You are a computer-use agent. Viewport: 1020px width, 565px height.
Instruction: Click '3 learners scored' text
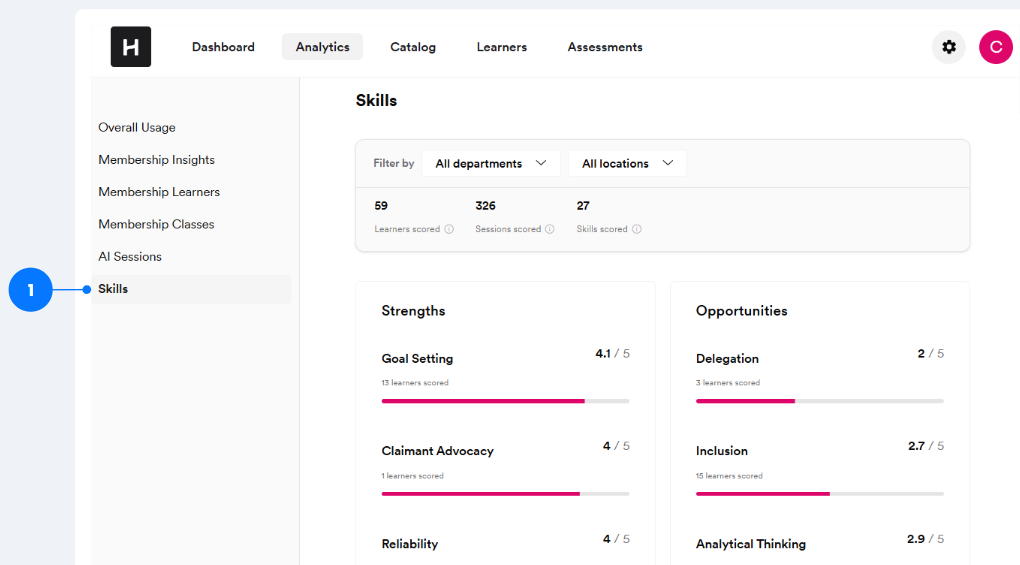728,383
